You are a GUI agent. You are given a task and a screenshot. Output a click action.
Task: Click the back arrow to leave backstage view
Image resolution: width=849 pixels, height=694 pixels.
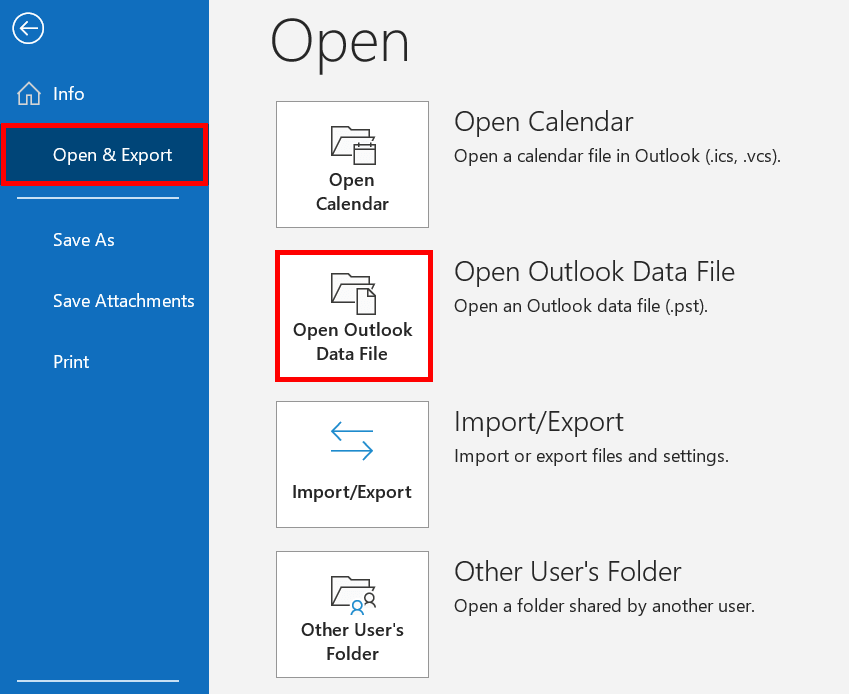(27, 29)
